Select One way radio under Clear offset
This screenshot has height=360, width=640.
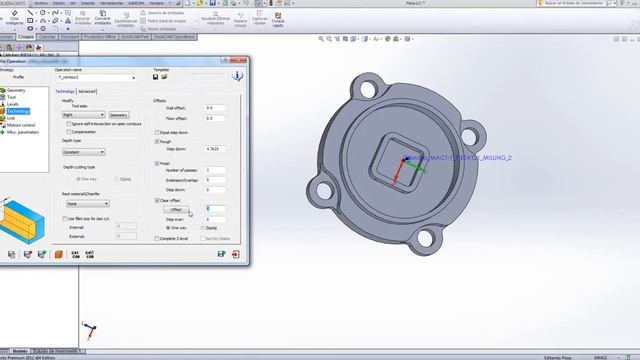tap(168, 228)
